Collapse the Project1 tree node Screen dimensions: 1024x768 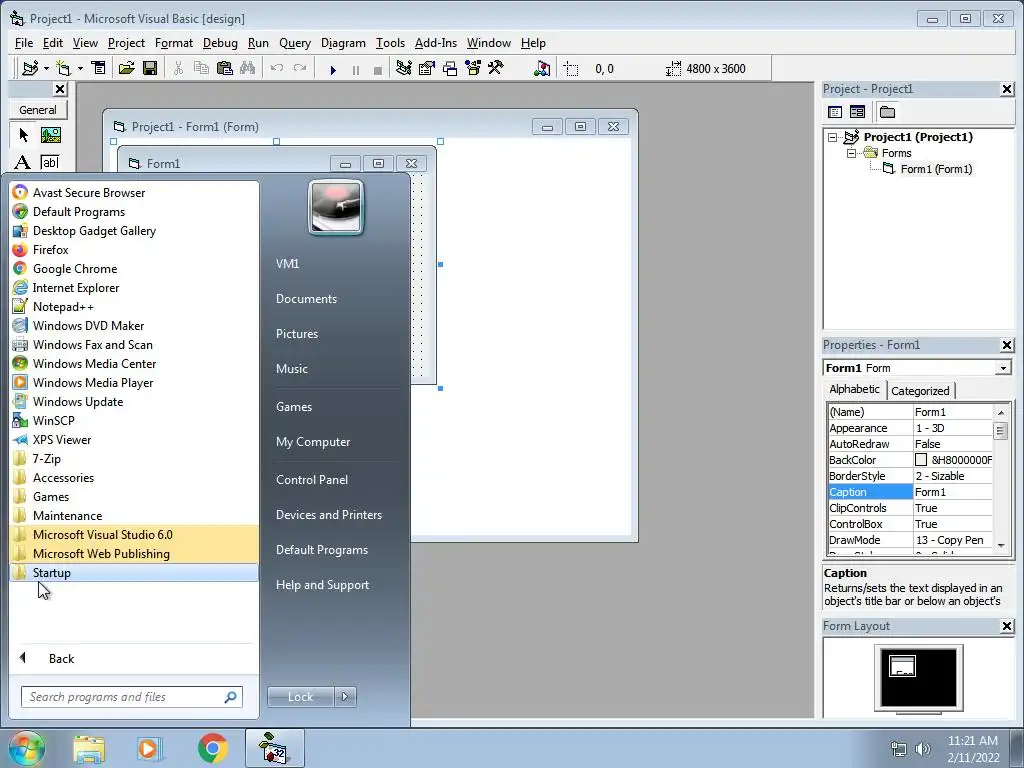[x=833, y=137]
